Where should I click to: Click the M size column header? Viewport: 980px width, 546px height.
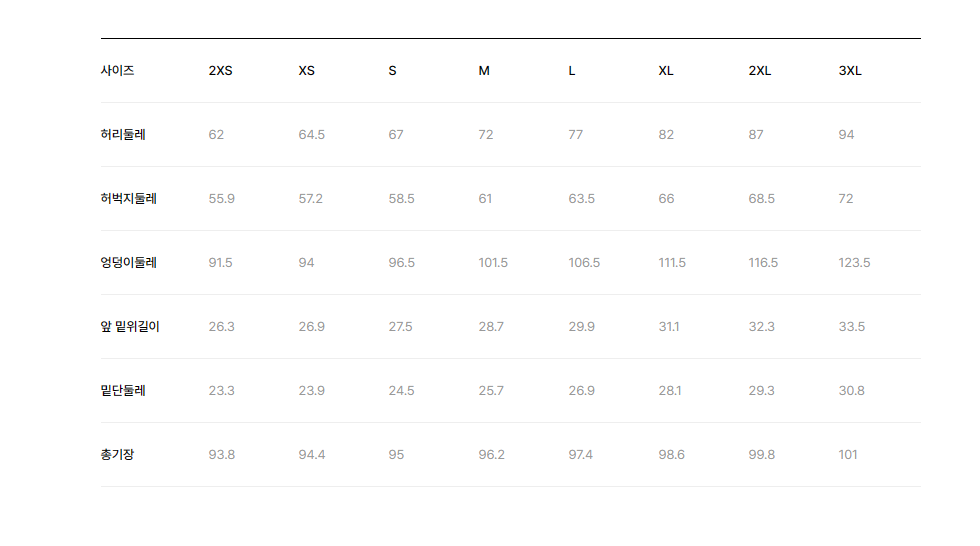pos(484,71)
